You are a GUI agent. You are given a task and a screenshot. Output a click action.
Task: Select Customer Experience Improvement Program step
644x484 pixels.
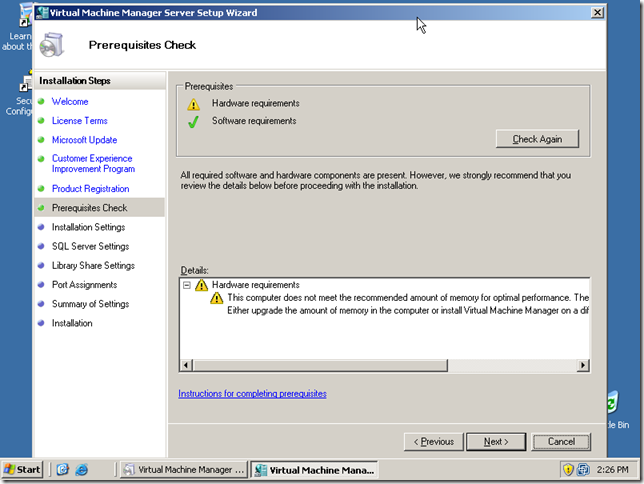coord(93,164)
